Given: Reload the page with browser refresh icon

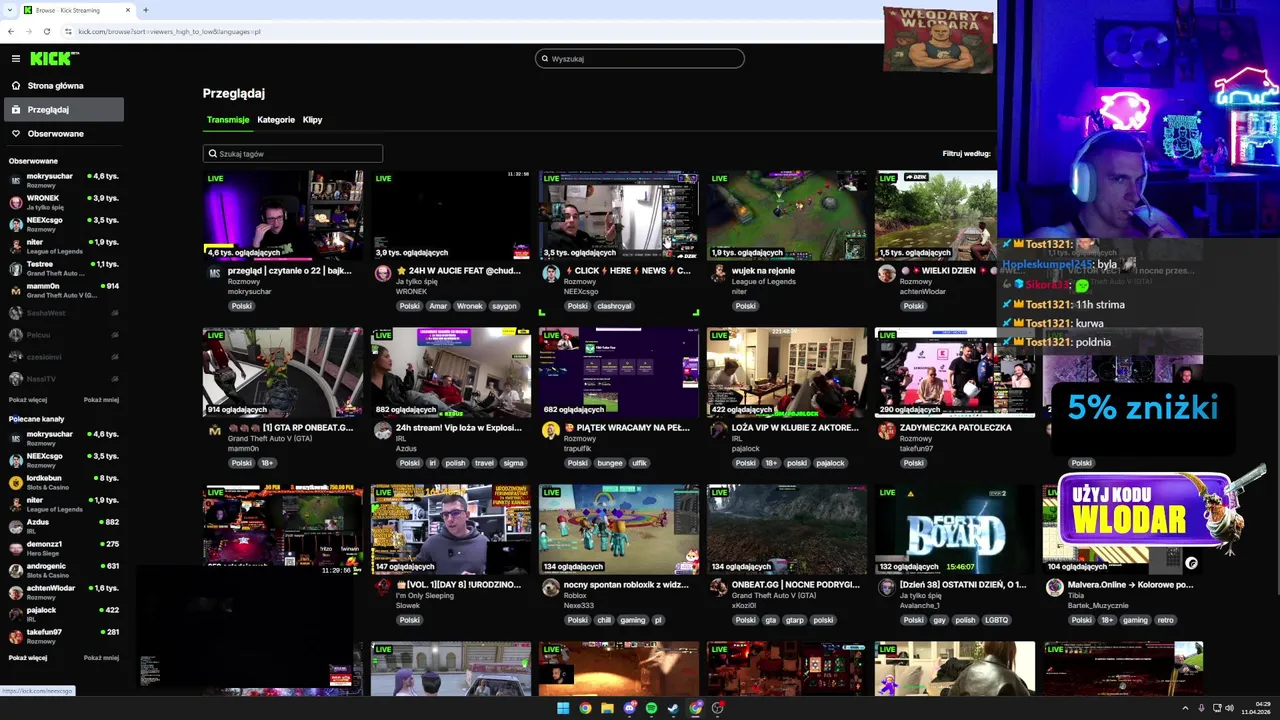Looking at the screenshot, I should click(x=47, y=31).
